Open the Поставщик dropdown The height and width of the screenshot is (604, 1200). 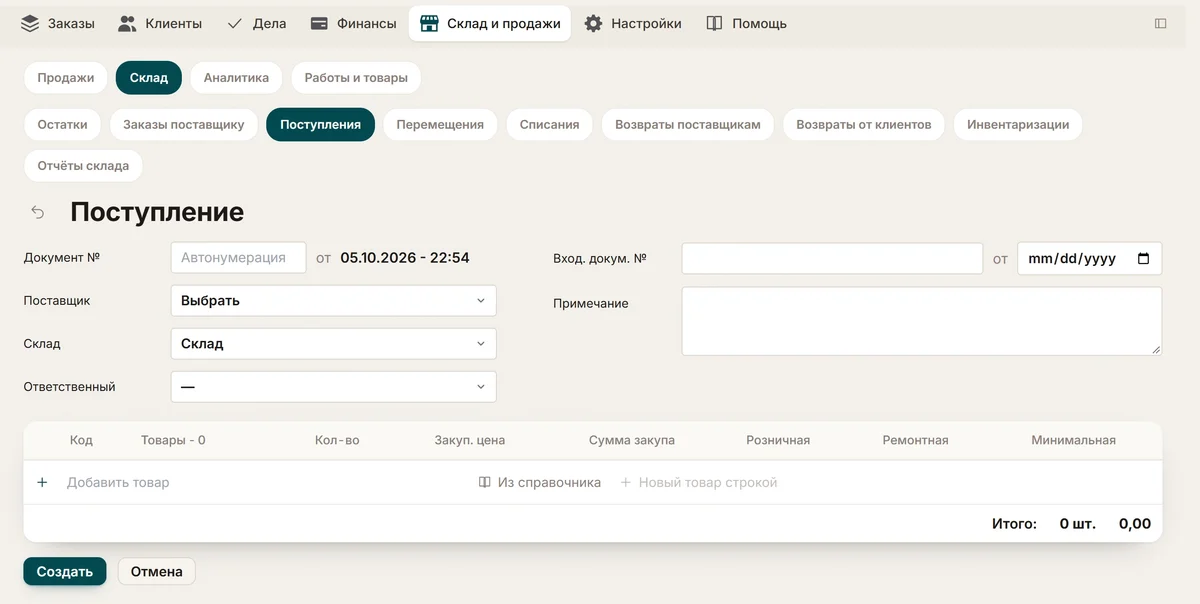[x=334, y=300]
